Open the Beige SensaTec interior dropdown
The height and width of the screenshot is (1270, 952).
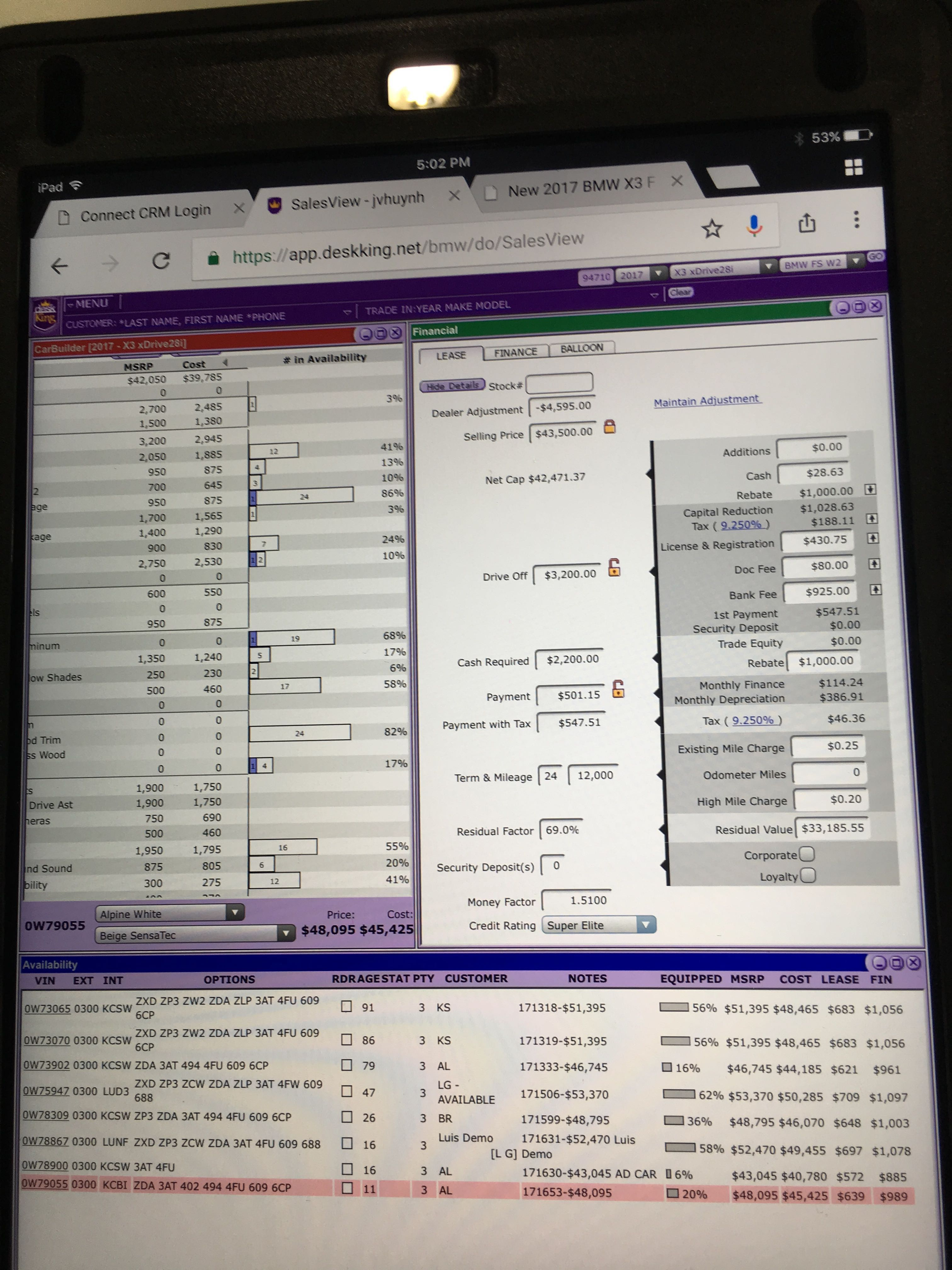point(195,934)
